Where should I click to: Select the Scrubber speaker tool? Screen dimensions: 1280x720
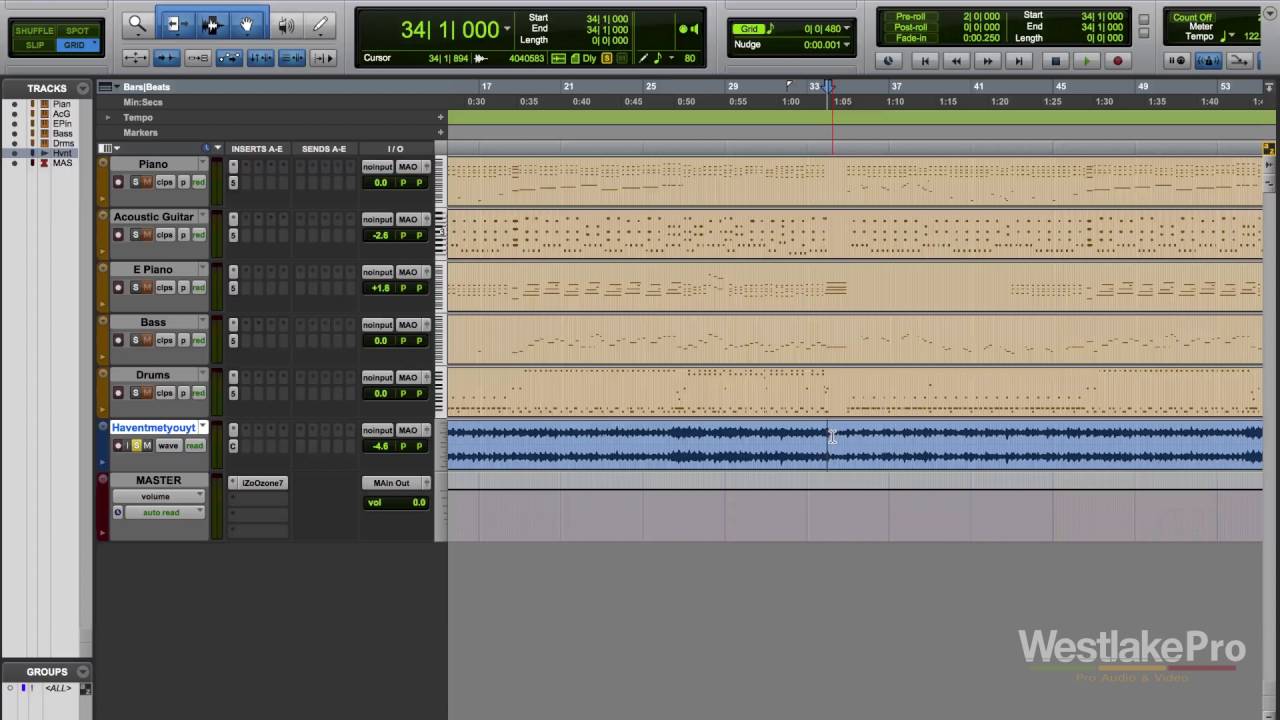coord(286,25)
